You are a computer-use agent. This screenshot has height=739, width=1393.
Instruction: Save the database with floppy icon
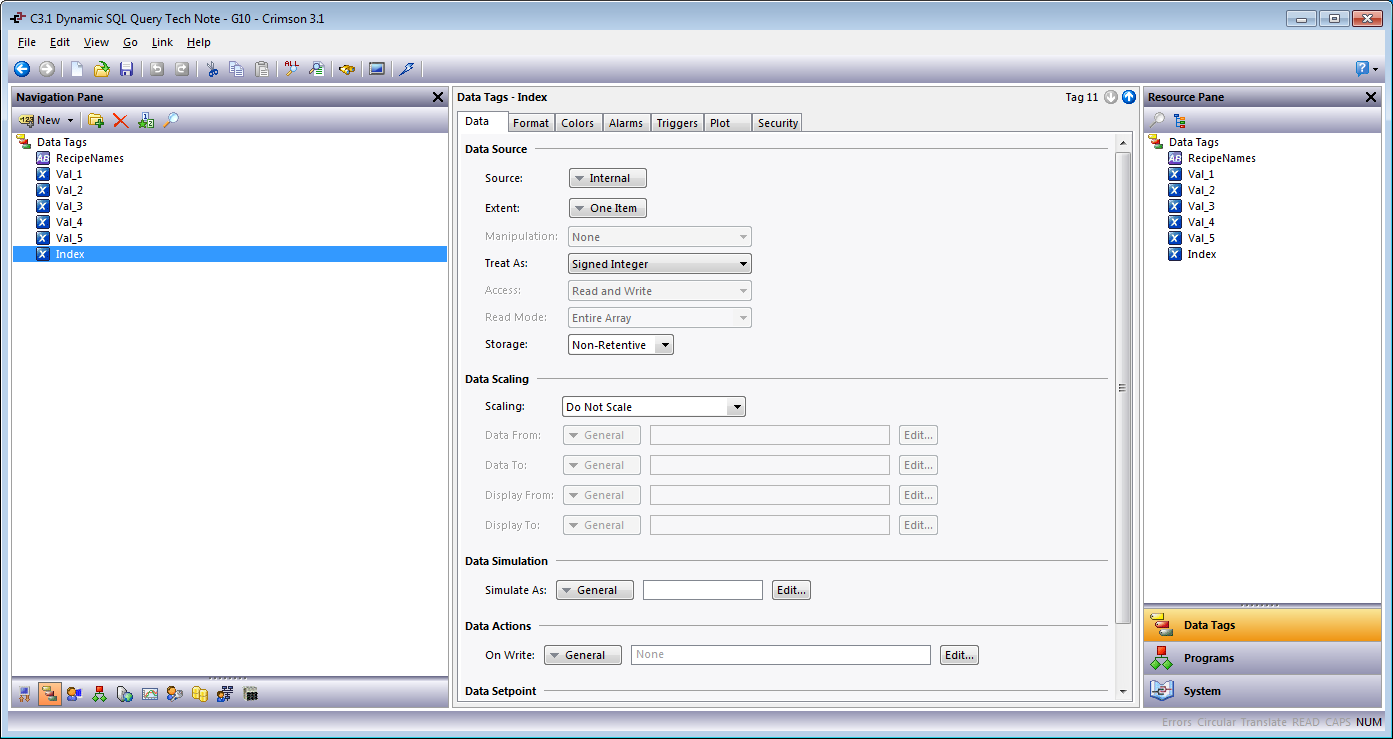(126, 69)
